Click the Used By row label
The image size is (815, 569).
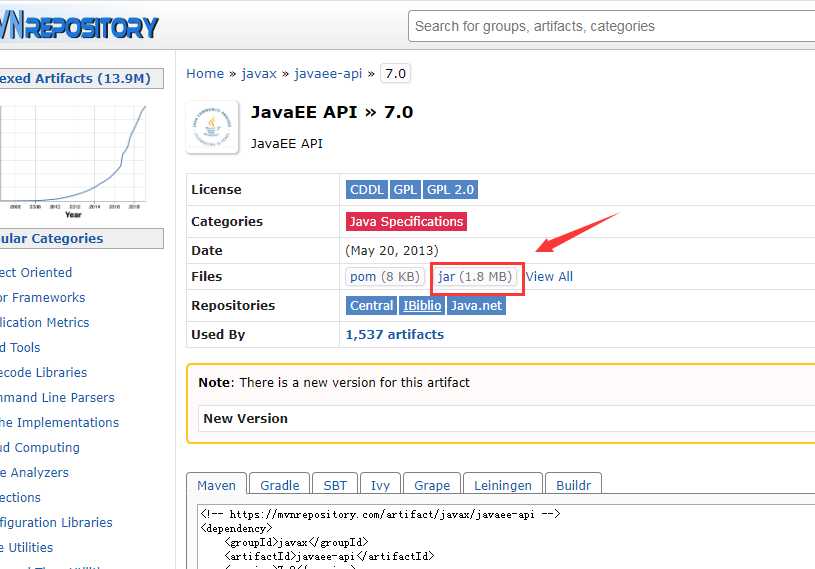(x=218, y=335)
